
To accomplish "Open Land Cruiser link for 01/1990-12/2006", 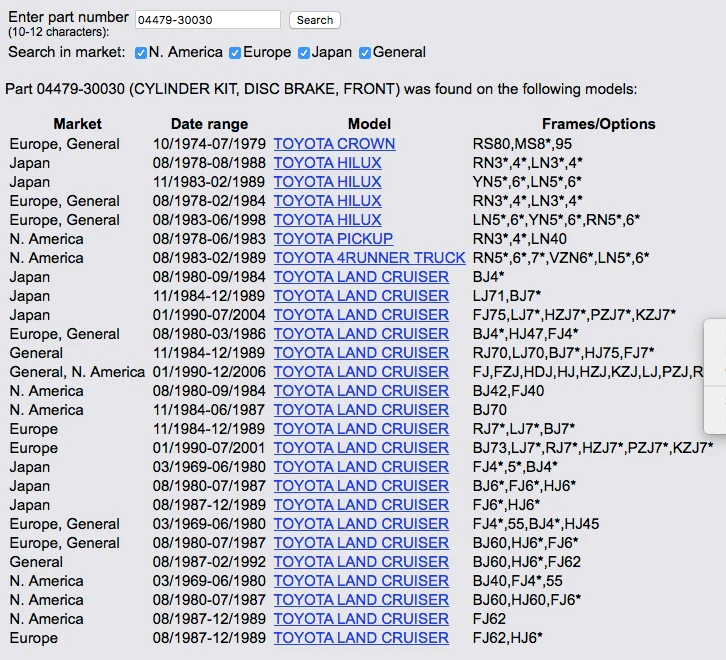I will (361, 372).
